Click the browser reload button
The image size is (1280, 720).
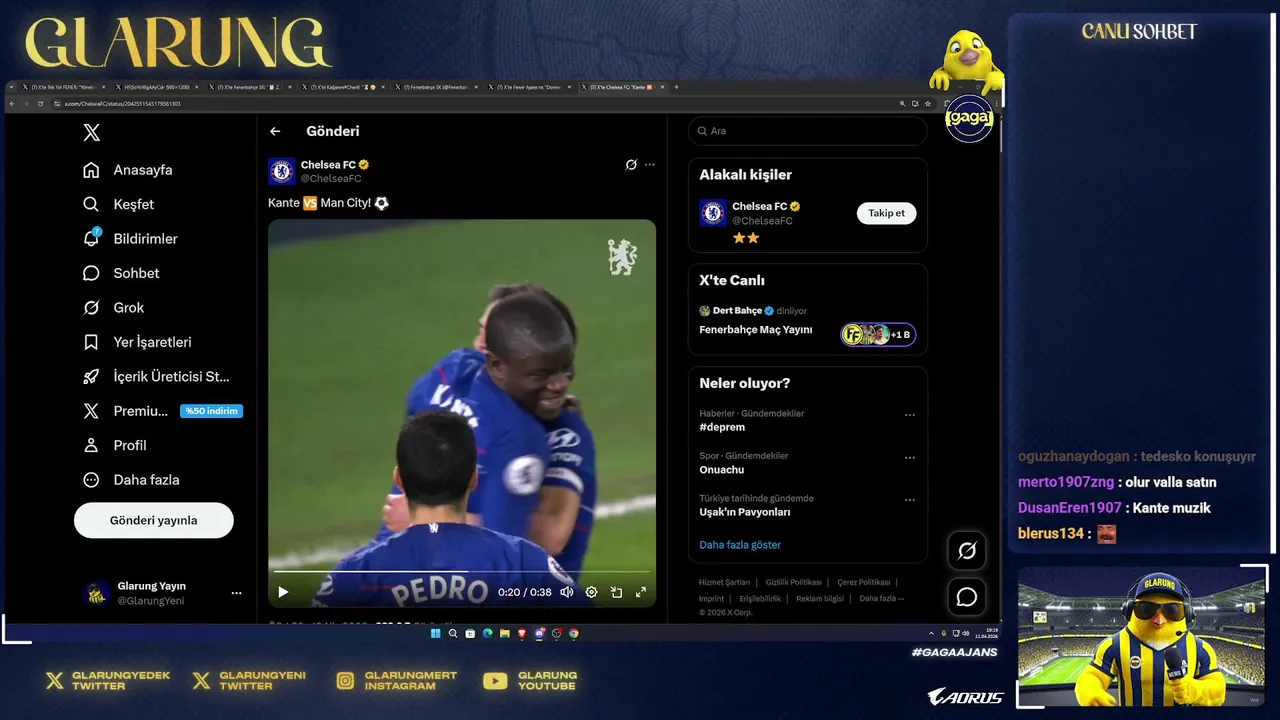tap(39, 104)
